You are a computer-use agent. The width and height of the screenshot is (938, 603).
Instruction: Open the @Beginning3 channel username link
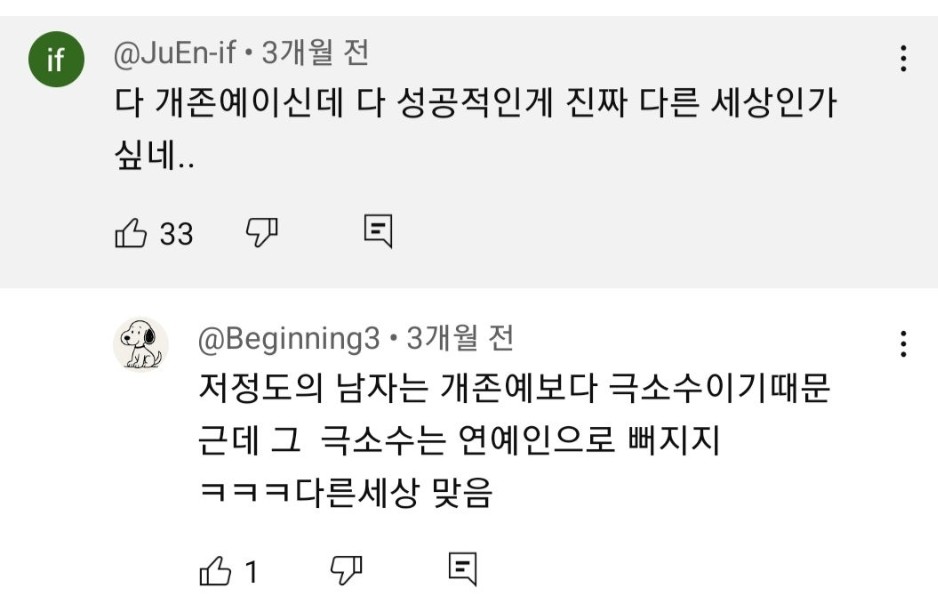tap(289, 340)
